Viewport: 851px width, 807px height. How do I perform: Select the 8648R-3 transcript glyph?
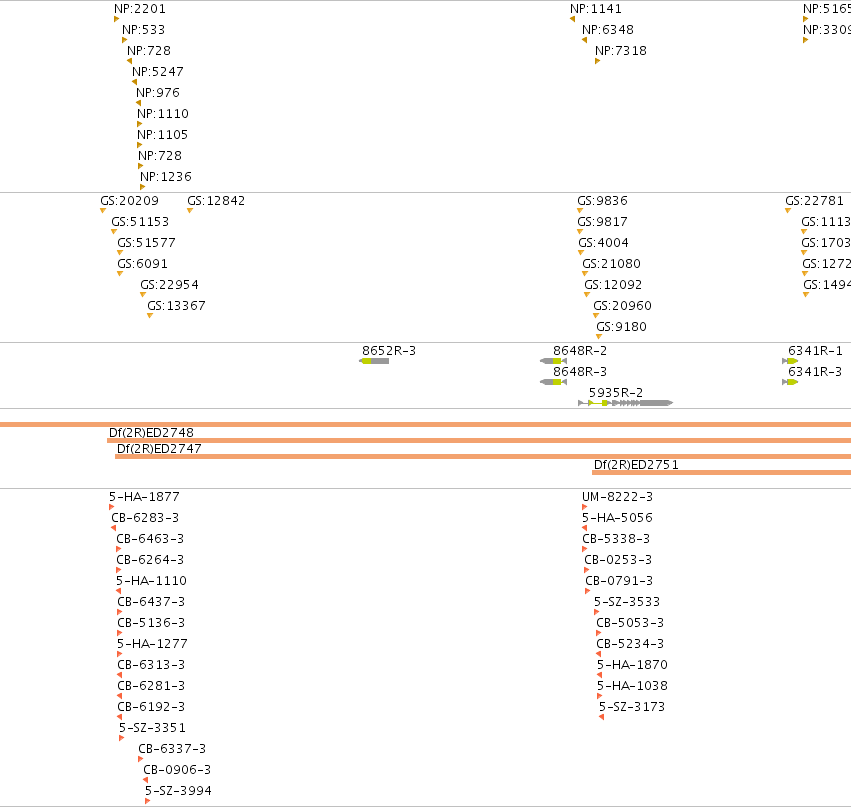(x=554, y=382)
